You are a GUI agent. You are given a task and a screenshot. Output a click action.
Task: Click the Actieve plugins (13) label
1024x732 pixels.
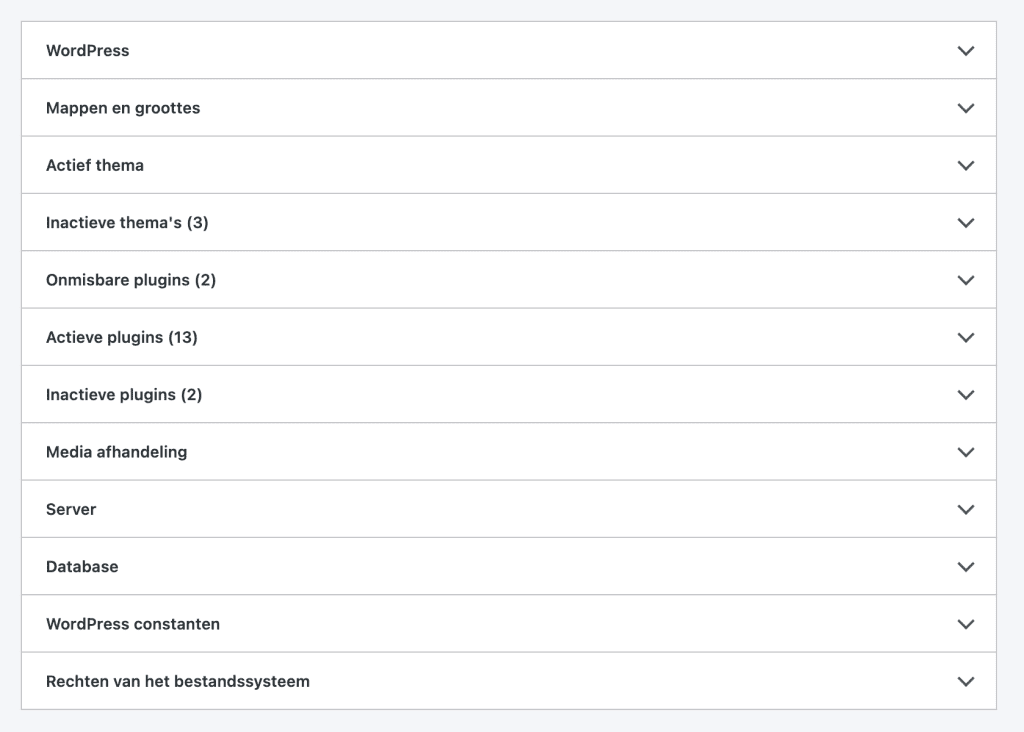click(122, 338)
